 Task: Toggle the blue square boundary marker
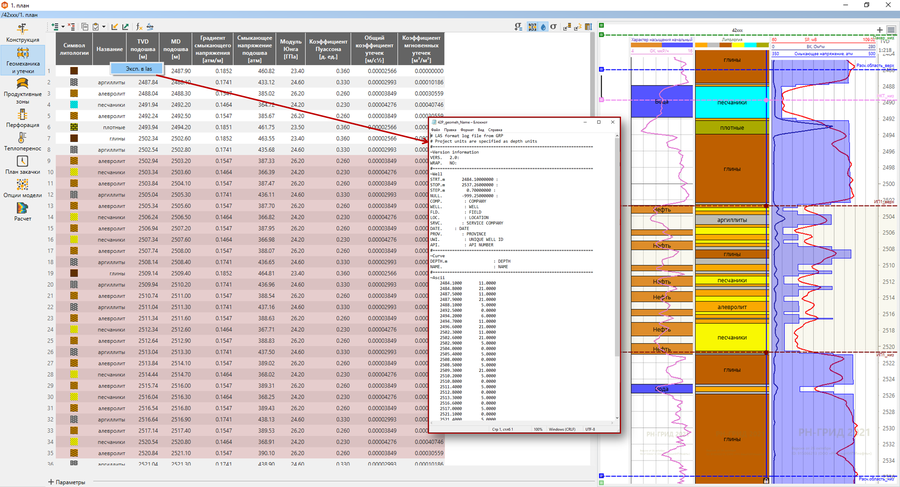(x=601, y=69)
